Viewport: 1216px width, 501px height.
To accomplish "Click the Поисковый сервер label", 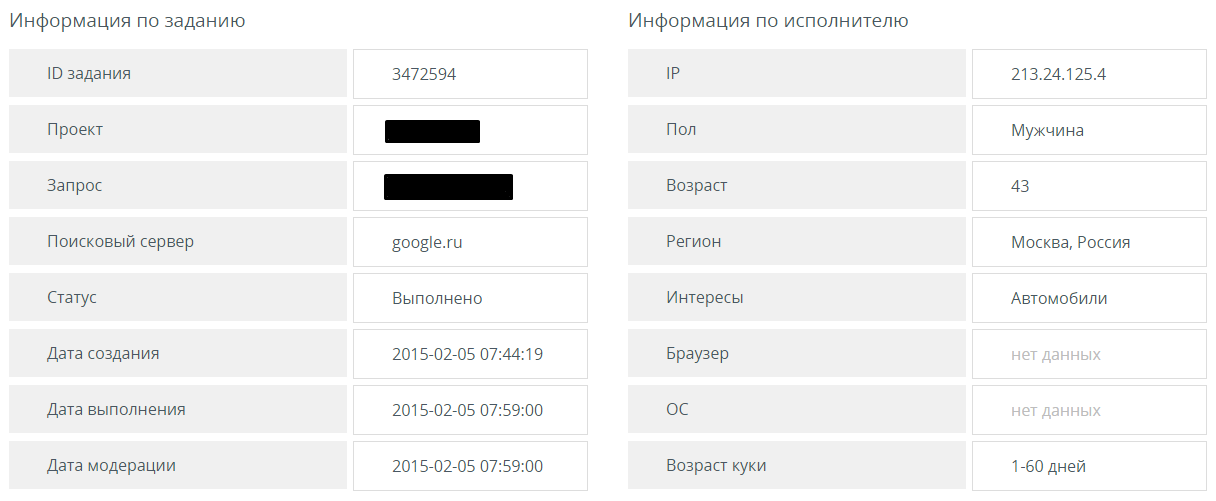I will pyautogui.click(x=120, y=242).
